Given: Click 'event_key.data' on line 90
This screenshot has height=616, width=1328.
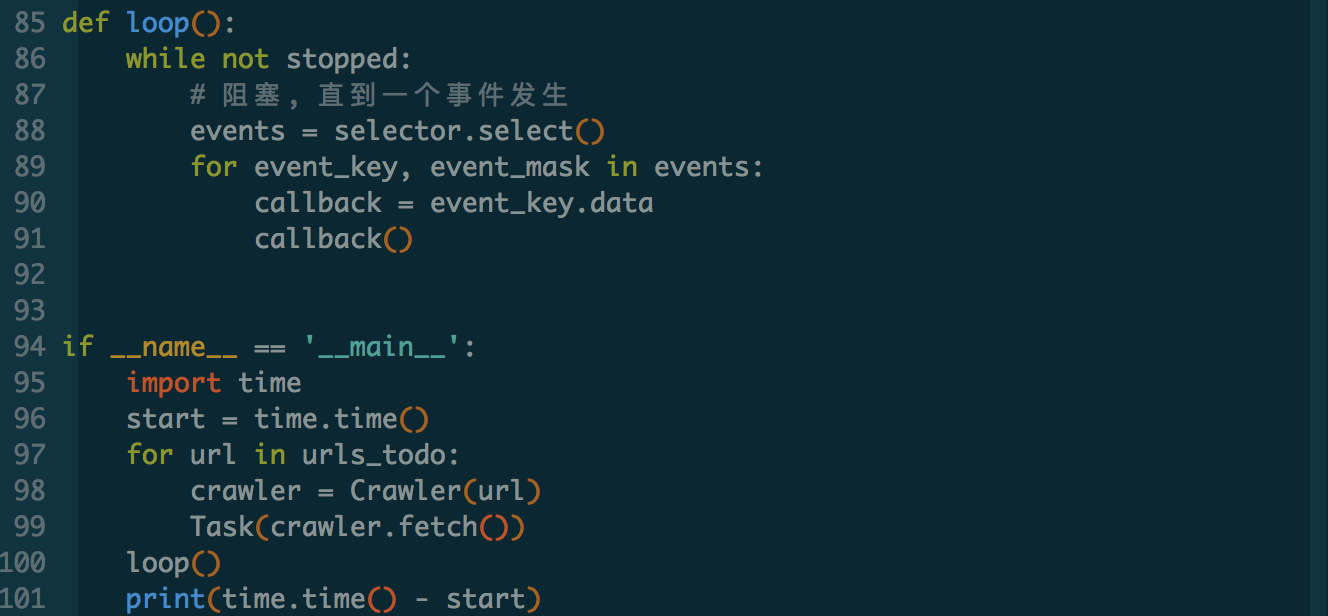Looking at the screenshot, I should (541, 203).
